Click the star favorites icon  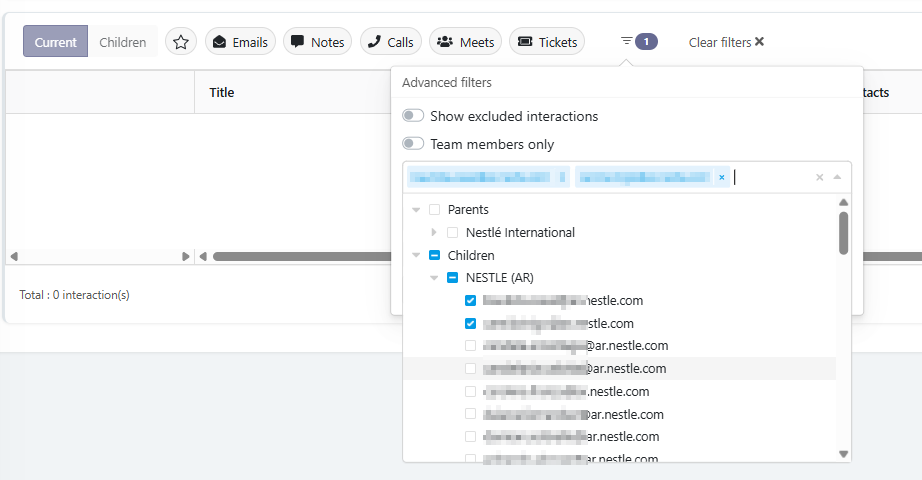coord(180,42)
